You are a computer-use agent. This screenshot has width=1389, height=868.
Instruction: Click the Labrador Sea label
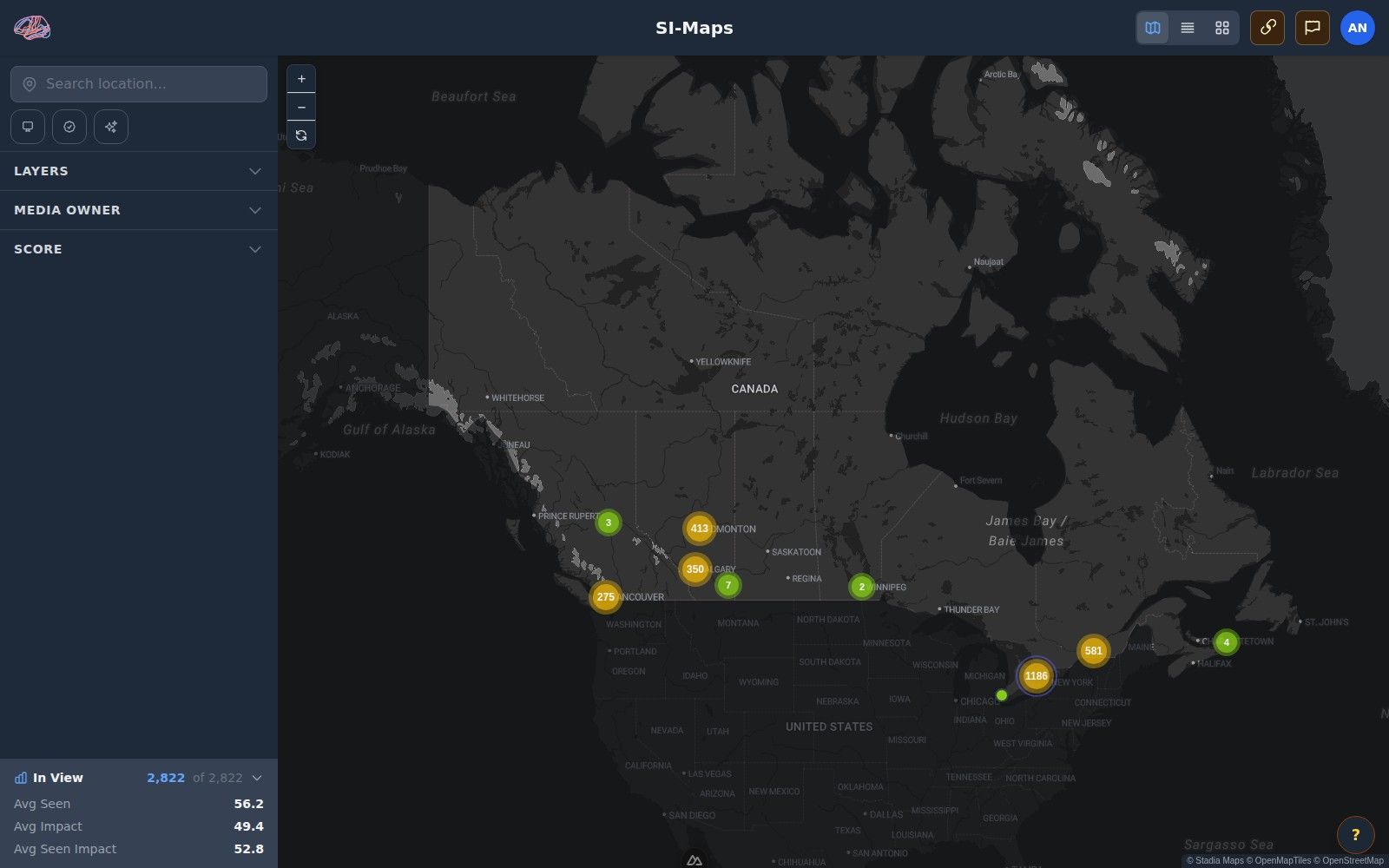point(1295,473)
